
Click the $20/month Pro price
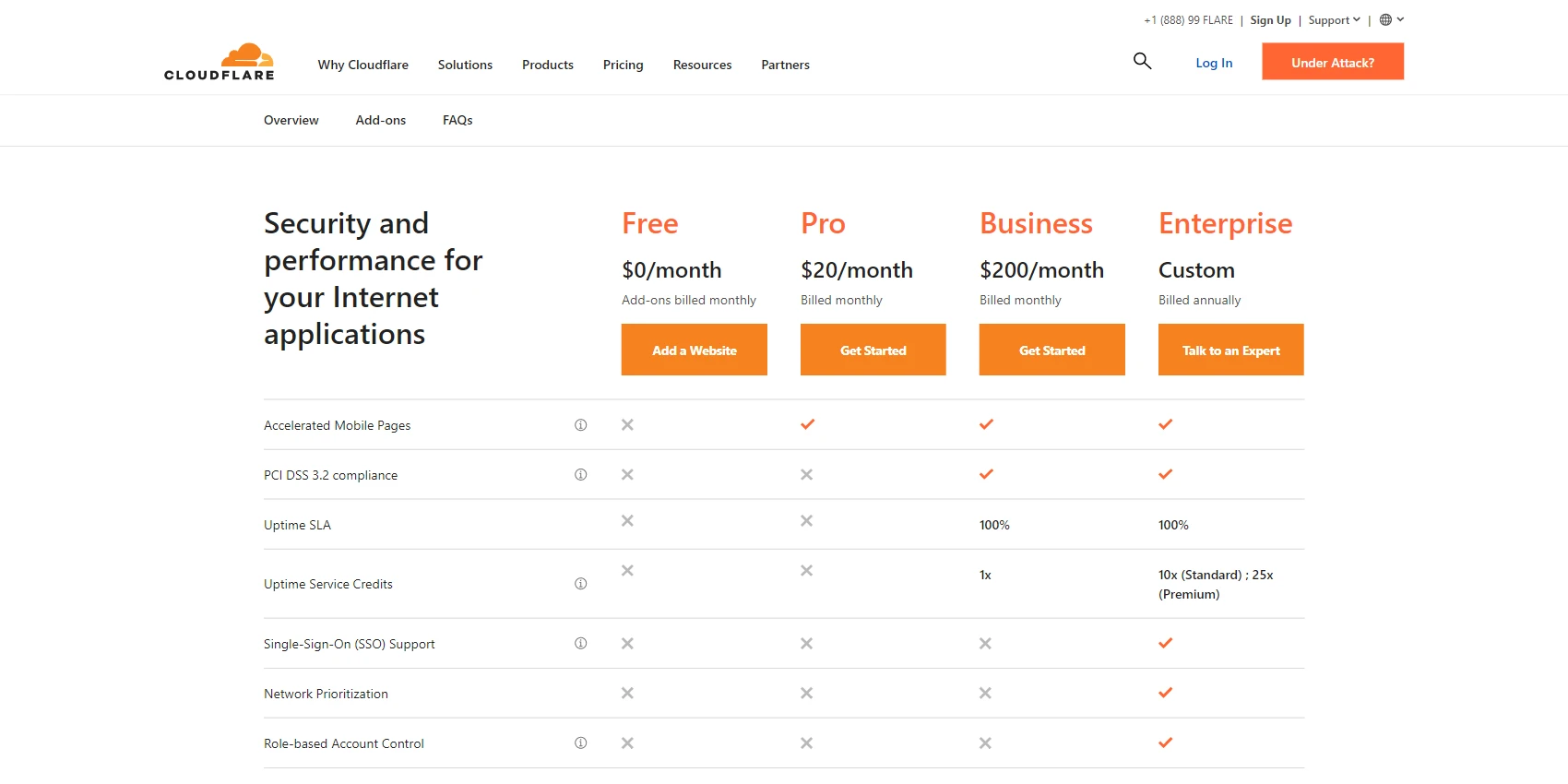coord(857,270)
